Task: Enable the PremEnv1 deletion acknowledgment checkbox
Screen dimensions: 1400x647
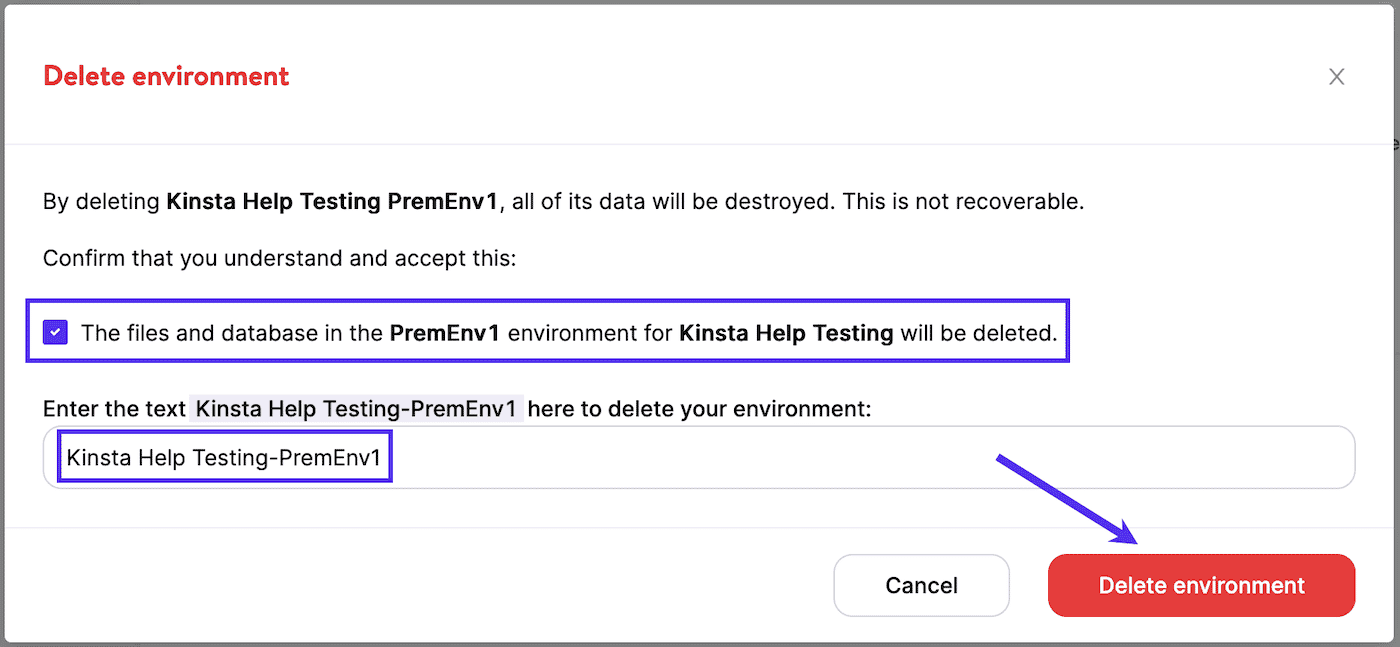Action: (x=55, y=331)
